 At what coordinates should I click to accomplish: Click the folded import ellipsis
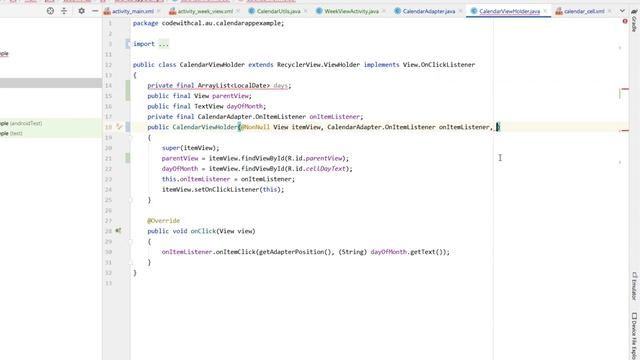[163, 44]
